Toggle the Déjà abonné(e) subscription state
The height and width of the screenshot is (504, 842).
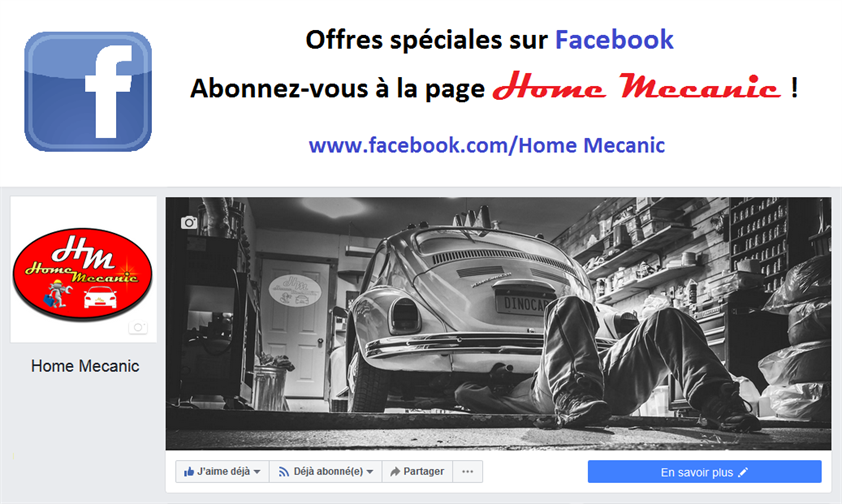[x=325, y=472]
